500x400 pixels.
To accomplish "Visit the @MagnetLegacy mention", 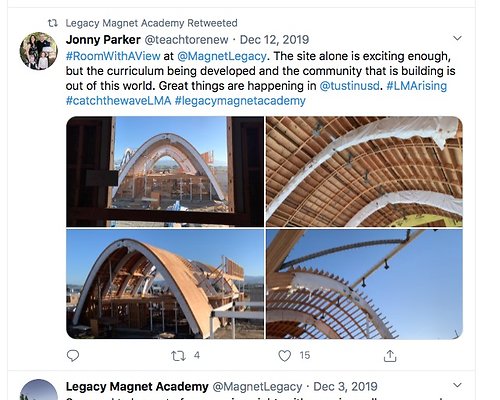I will (222, 56).
